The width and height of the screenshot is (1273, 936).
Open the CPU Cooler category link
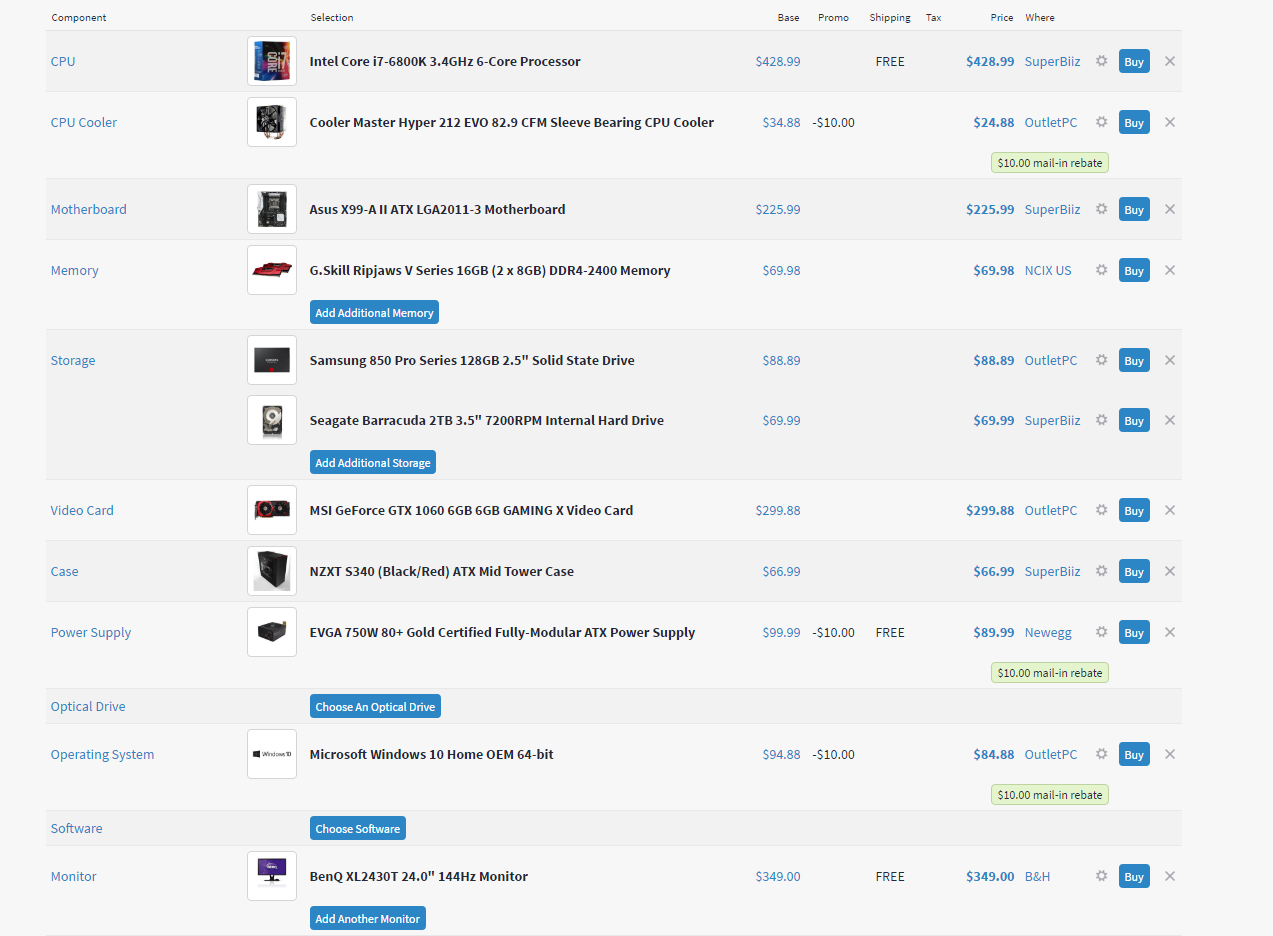[84, 122]
